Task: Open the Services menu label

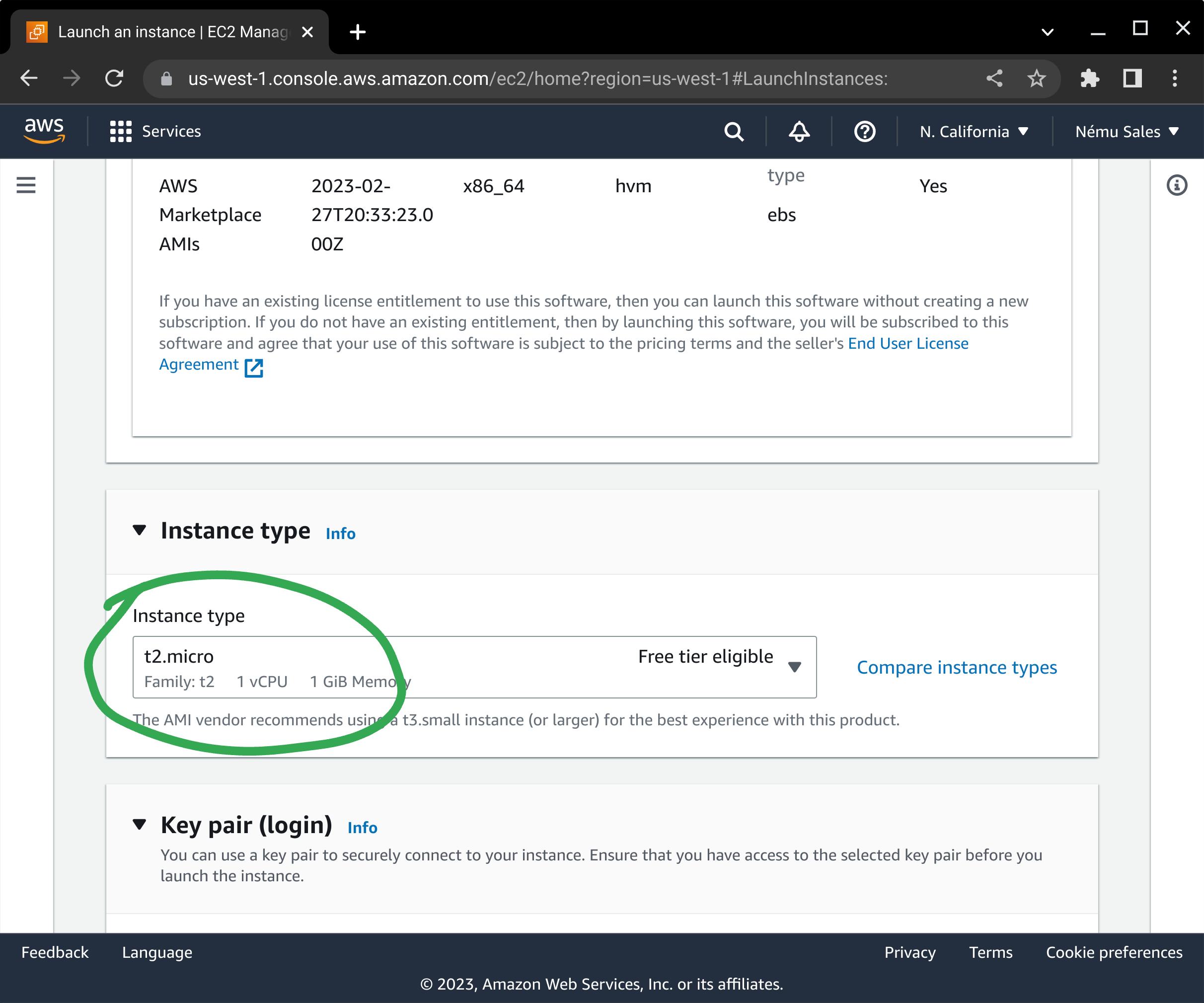Action: point(171,131)
